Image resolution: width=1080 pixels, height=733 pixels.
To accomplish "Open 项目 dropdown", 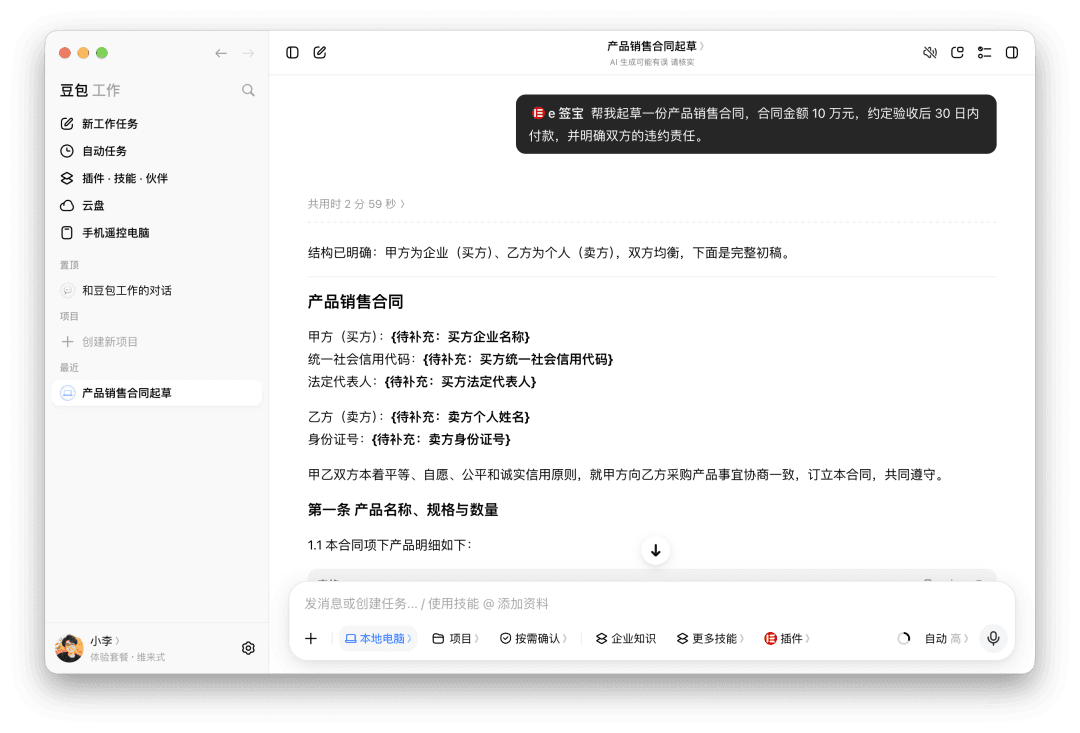I will 455,639.
